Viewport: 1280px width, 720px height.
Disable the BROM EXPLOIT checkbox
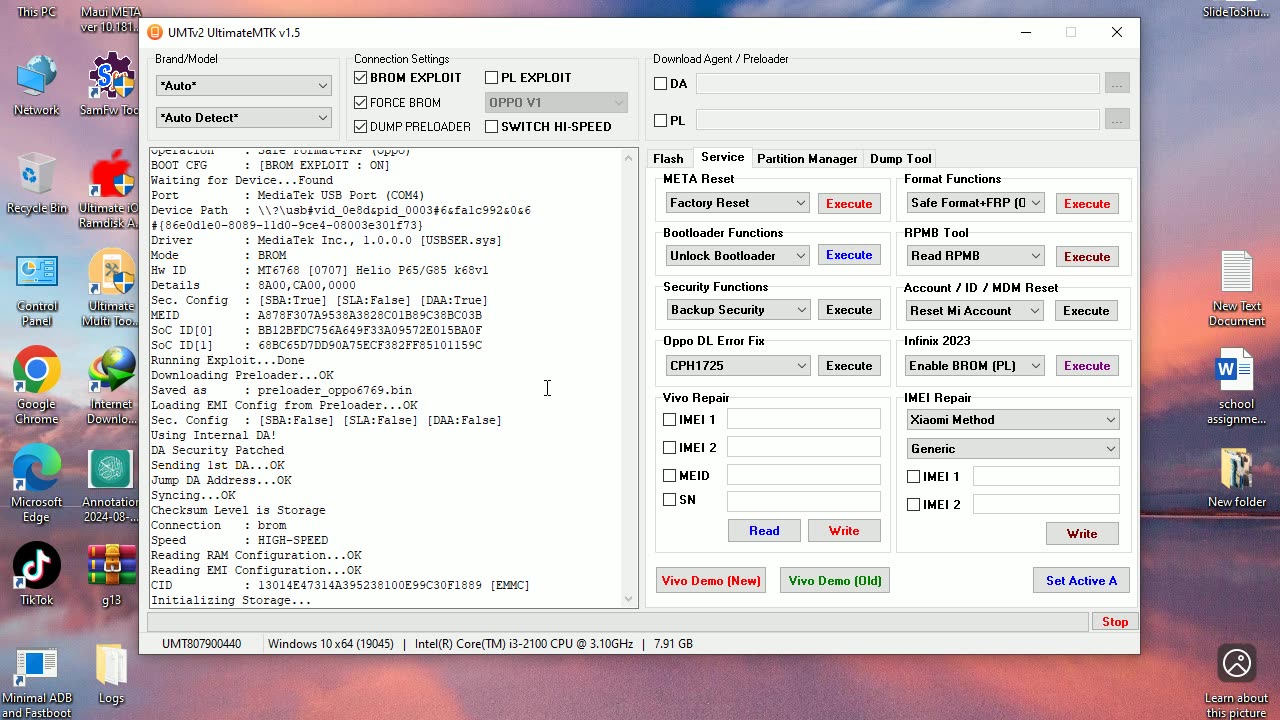(361, 77)
